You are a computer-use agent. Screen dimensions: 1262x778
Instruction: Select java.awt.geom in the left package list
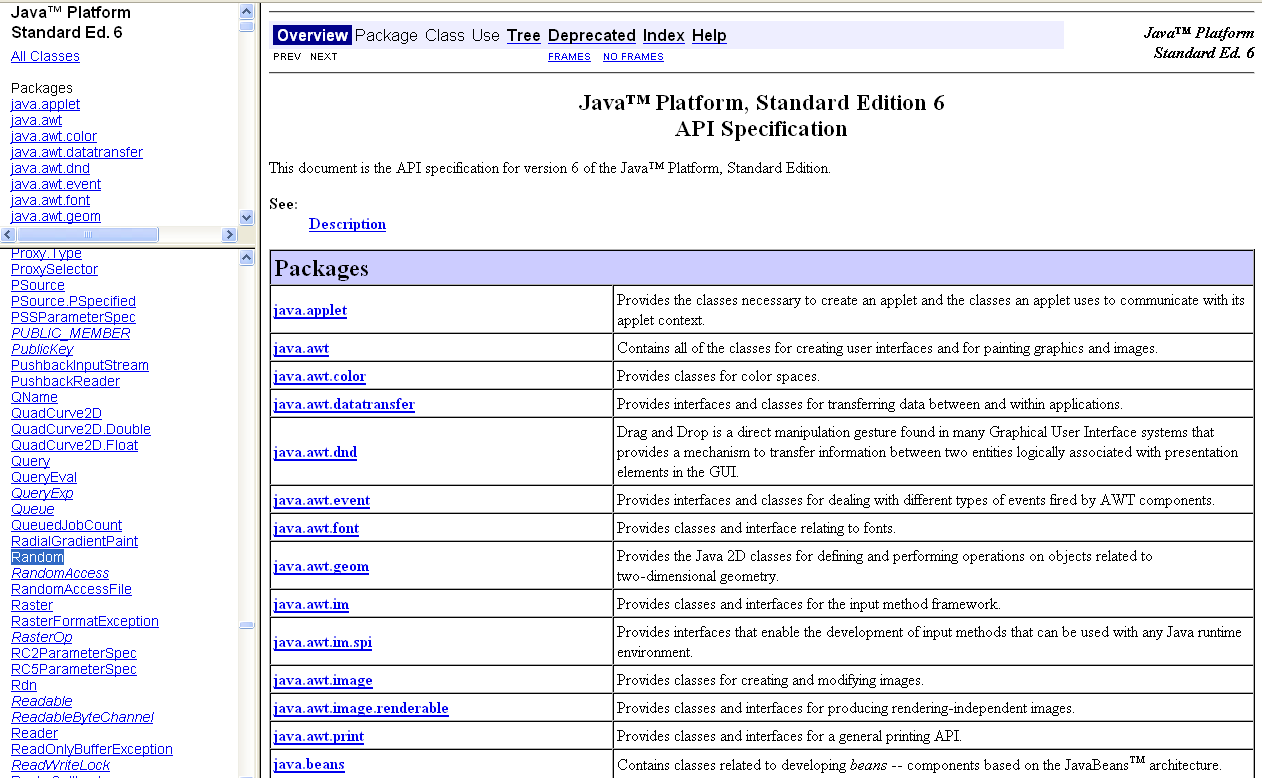pyautogui.click(x=56, y=216)
